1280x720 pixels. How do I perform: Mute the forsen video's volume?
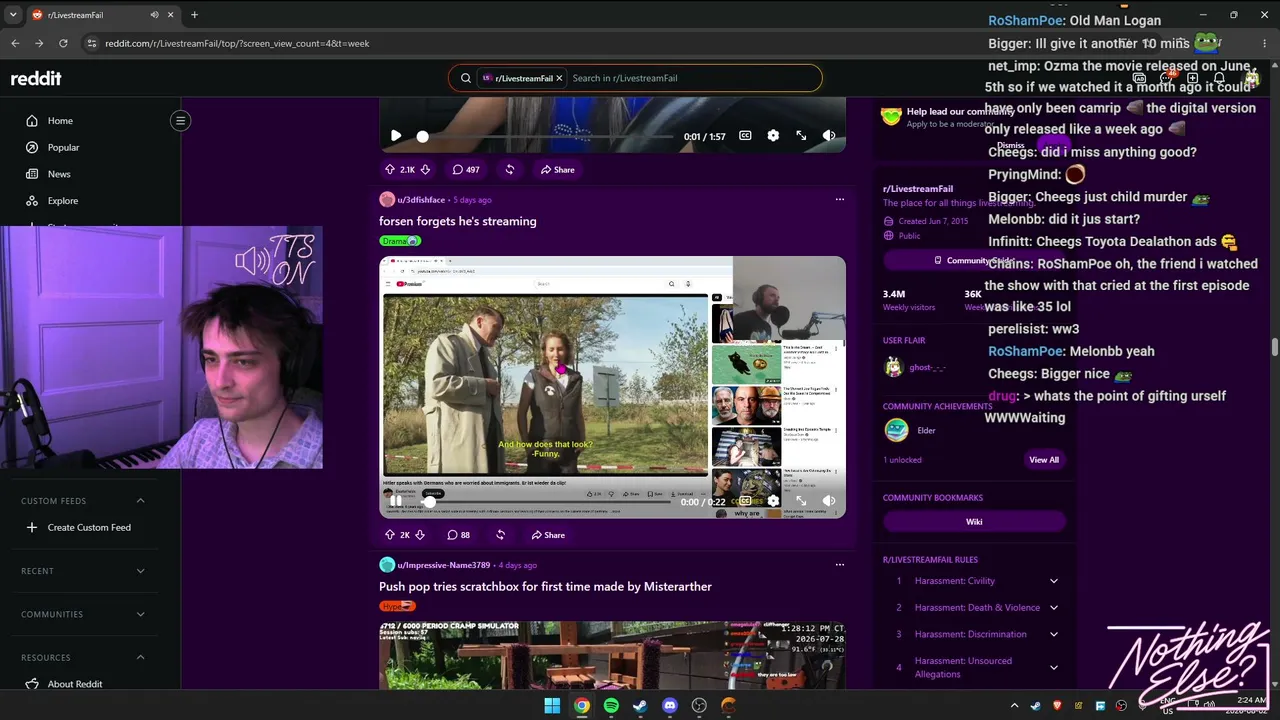pyautogui.click(x=829, y=501)
